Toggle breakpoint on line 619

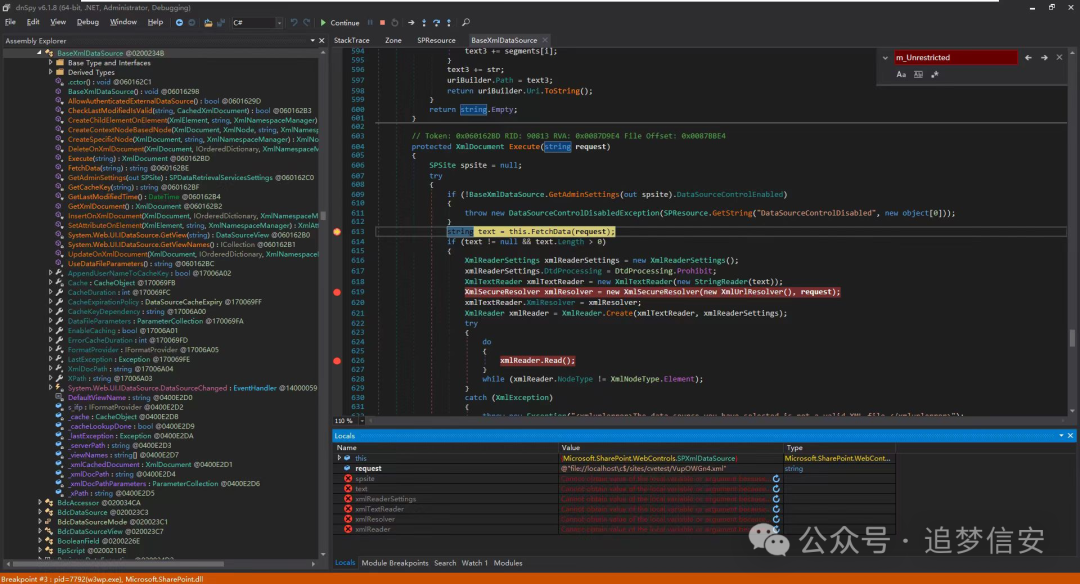(x=337, y=292)
